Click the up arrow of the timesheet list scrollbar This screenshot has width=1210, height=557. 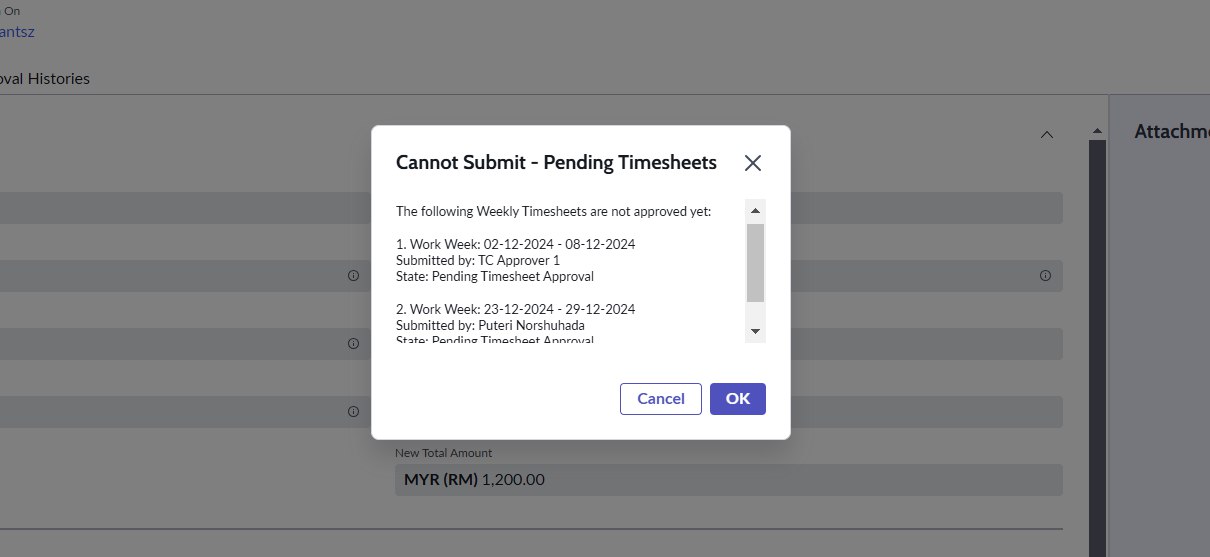pos(756,211)
